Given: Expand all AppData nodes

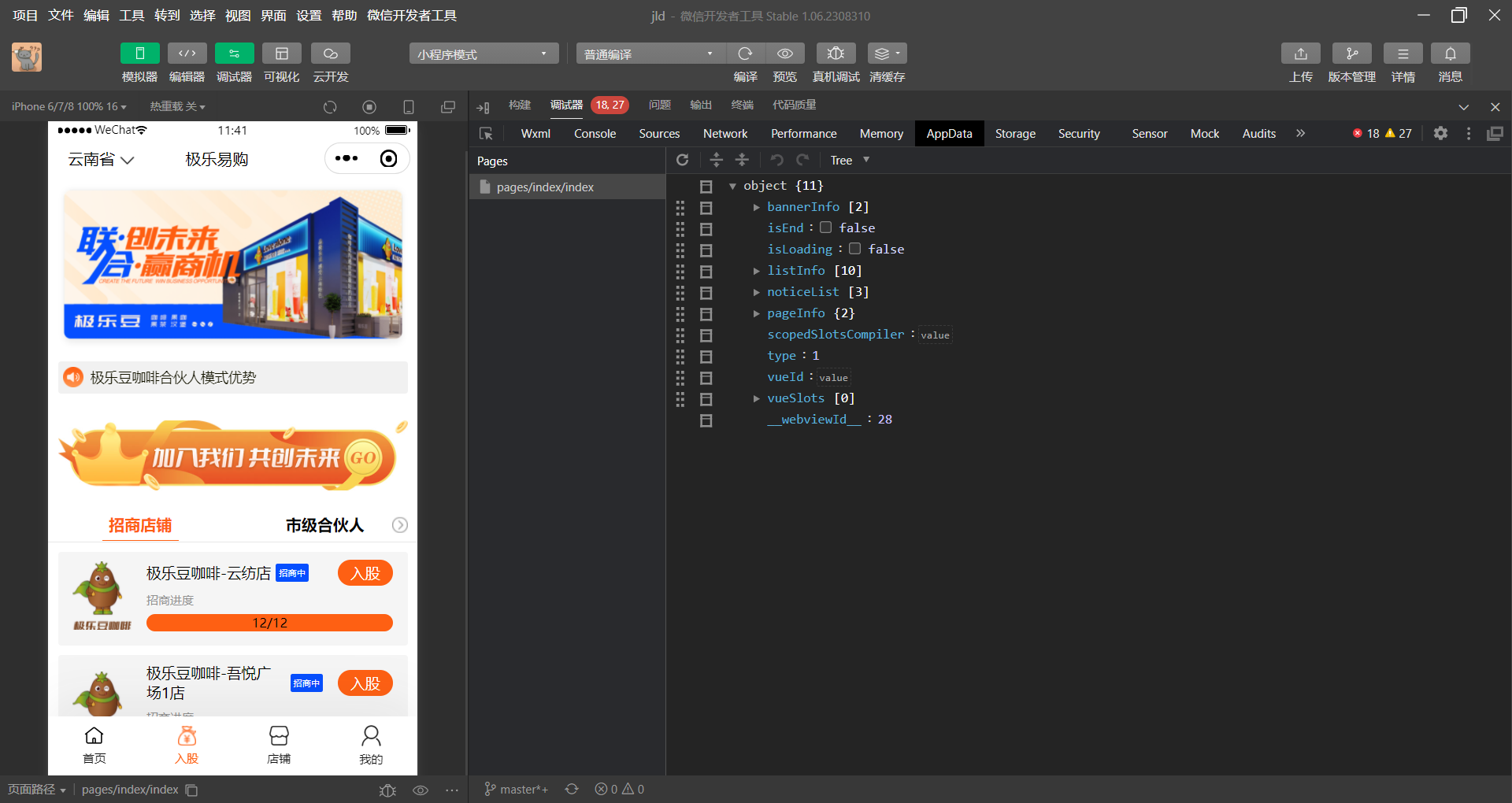Looking at the screenshot, I should pyautogui.click(x=716, y=160).
